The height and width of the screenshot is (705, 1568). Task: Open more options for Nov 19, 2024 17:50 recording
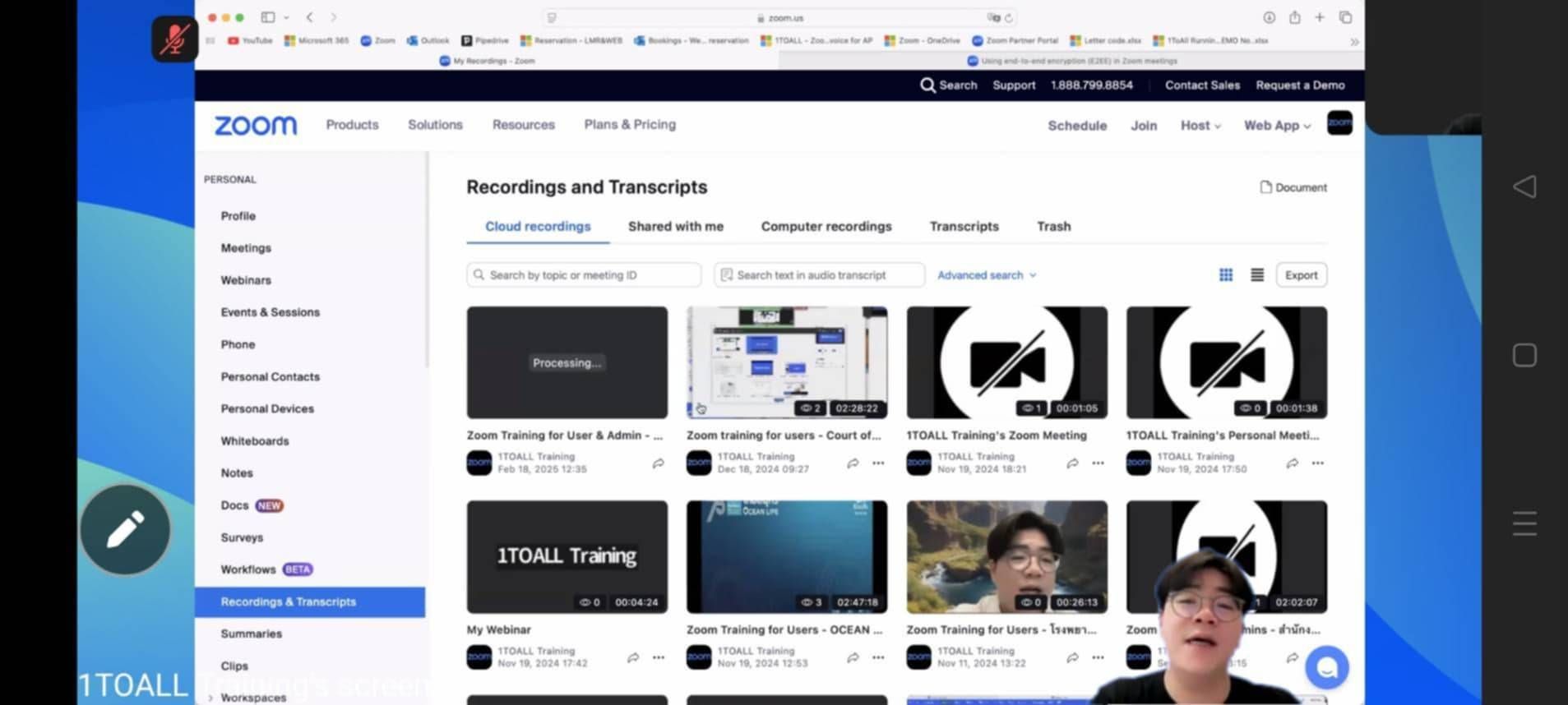point(1318,463)
